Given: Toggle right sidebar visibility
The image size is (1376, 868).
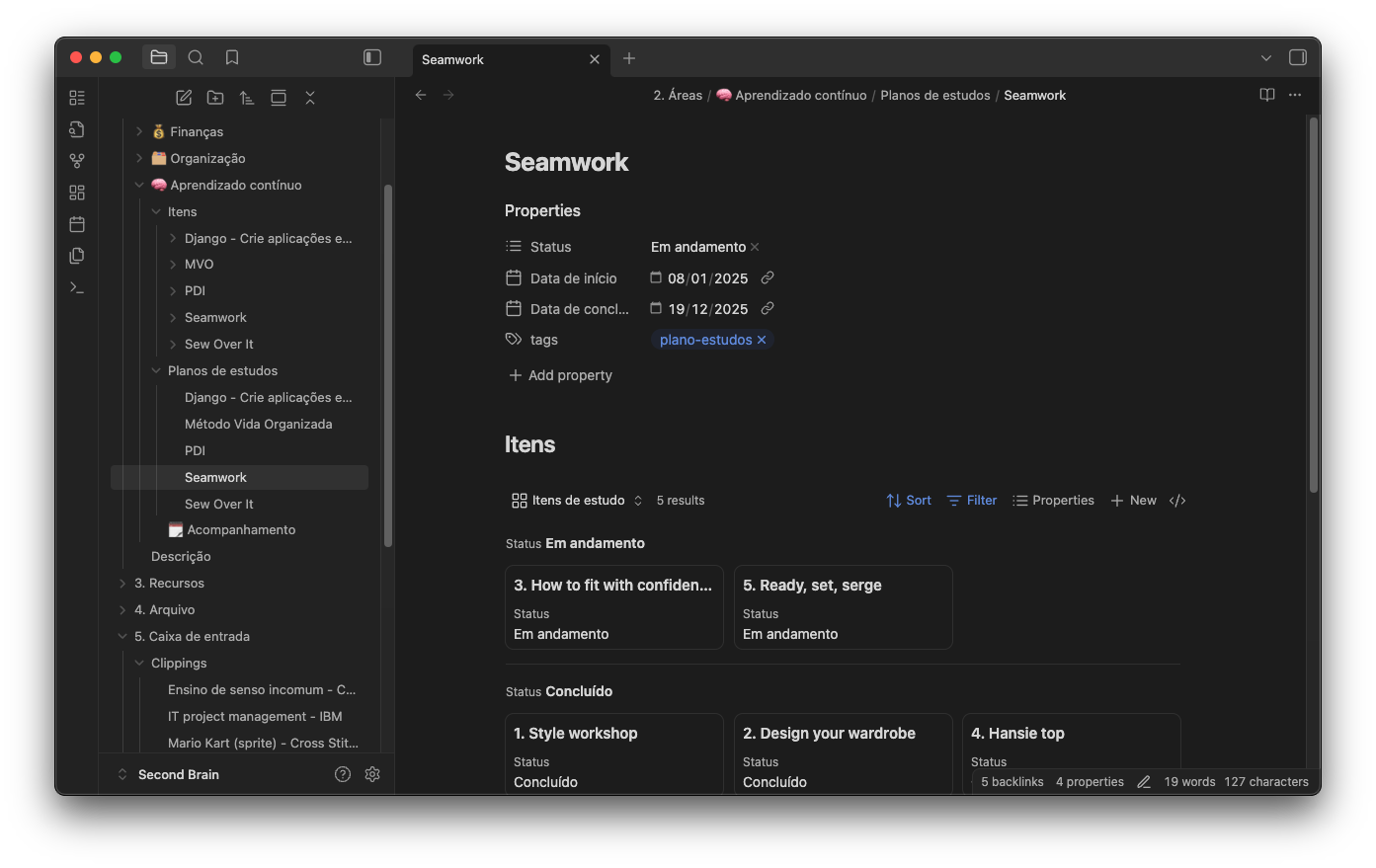Looking at the screenshot, I should coord(1298,57).
